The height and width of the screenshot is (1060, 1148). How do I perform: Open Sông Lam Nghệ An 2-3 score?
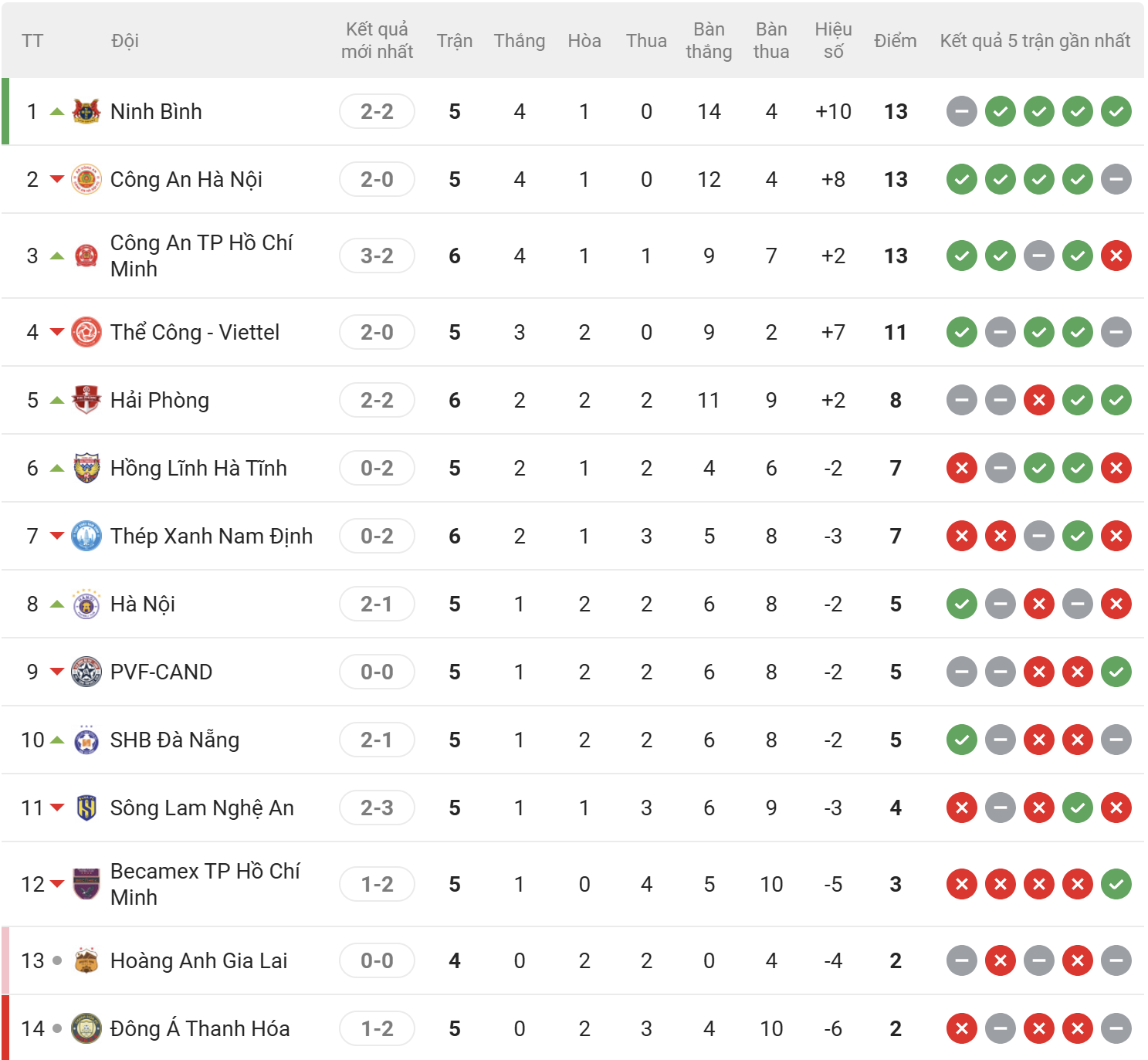click(x=377, y=808)
